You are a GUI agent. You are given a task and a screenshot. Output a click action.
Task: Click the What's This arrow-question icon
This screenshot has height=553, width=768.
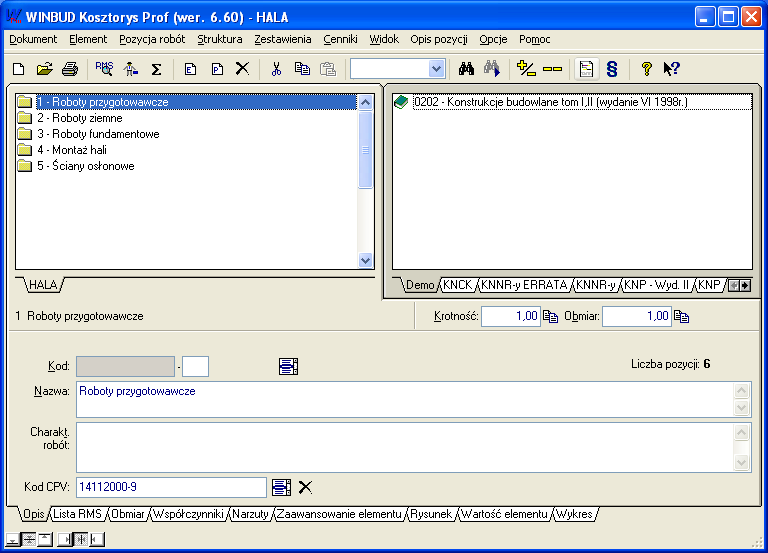point(672,69)
